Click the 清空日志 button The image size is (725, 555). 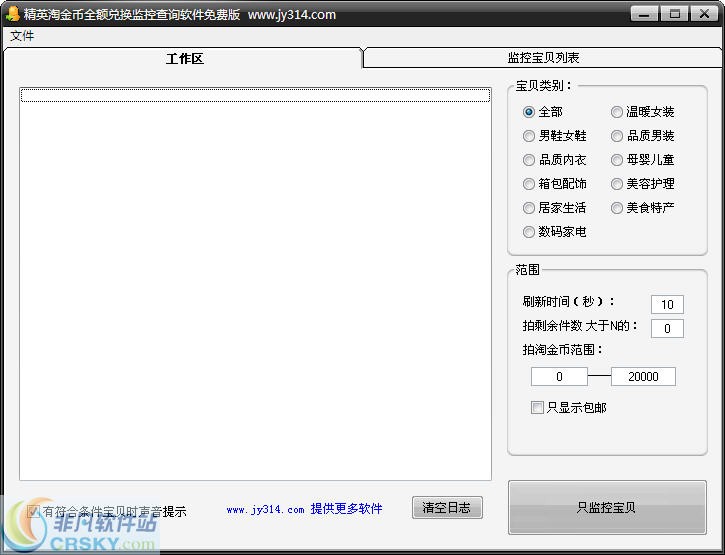pos(447,508)
